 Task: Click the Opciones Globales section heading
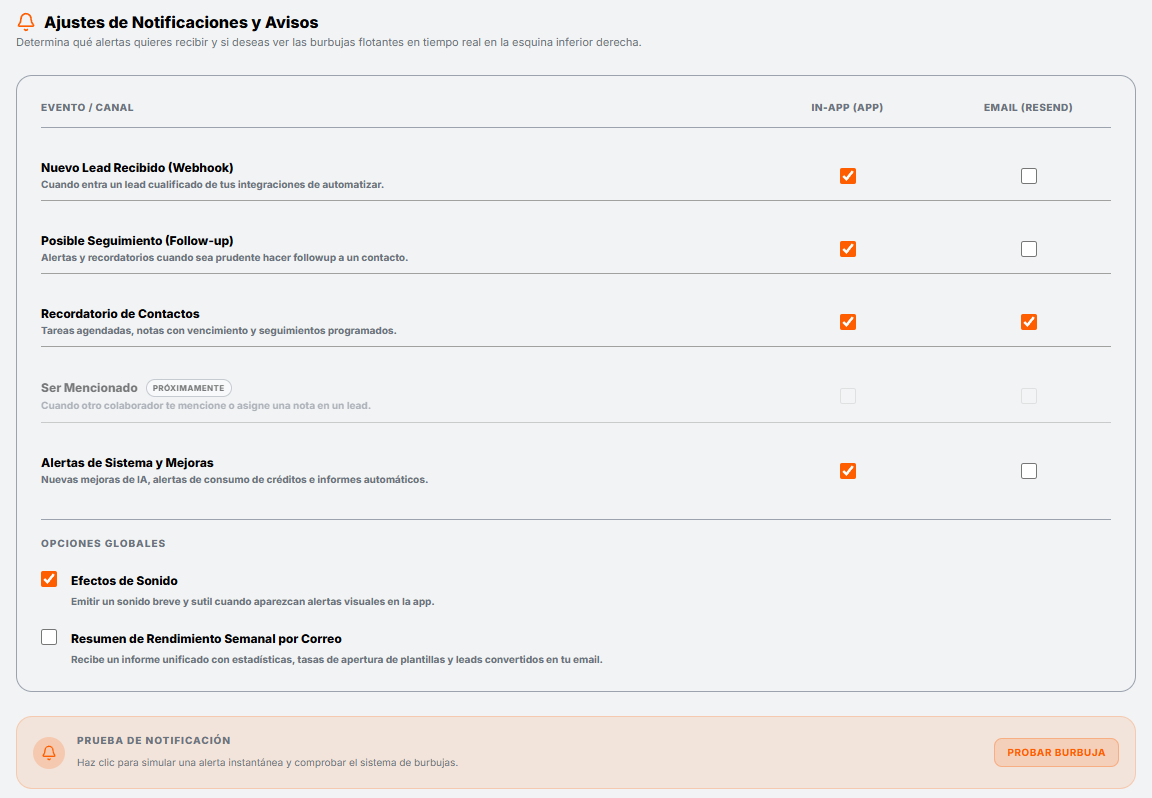[104, 544]
